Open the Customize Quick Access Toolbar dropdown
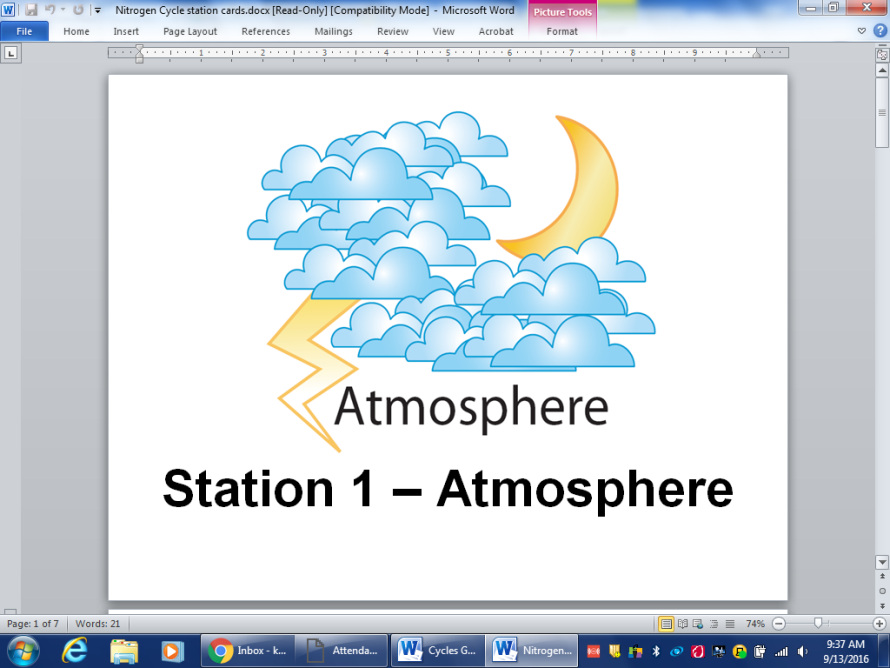This screenshot has width=890, height=668. tap(97, 9)
